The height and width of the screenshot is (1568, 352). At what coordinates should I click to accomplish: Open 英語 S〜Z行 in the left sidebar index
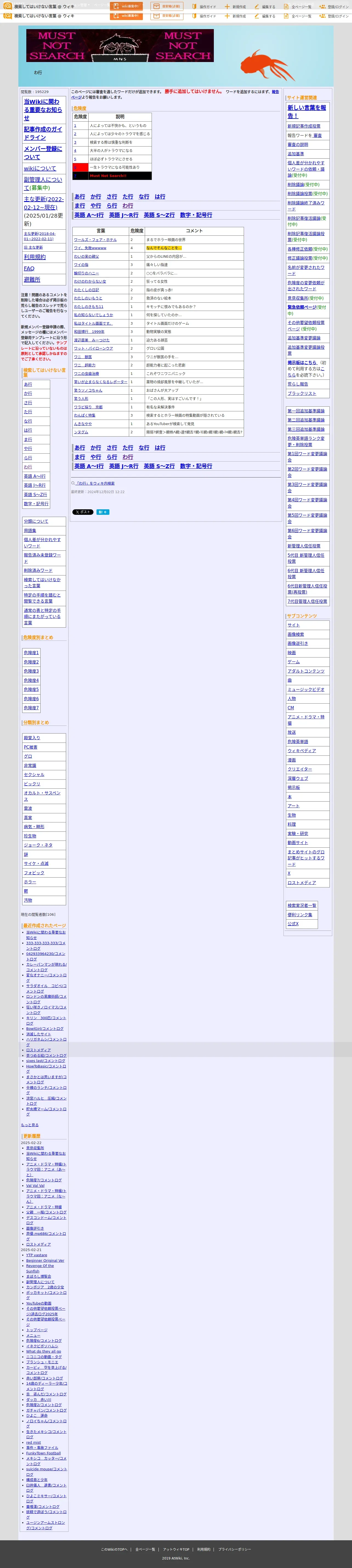[35, 495]
